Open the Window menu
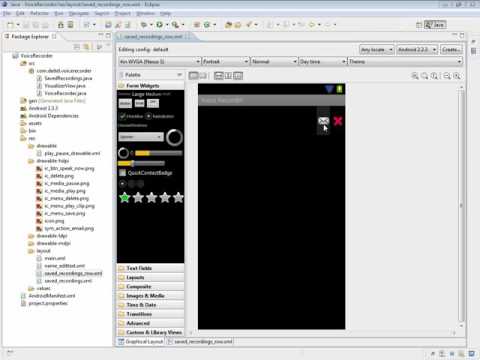 [146, 13]
